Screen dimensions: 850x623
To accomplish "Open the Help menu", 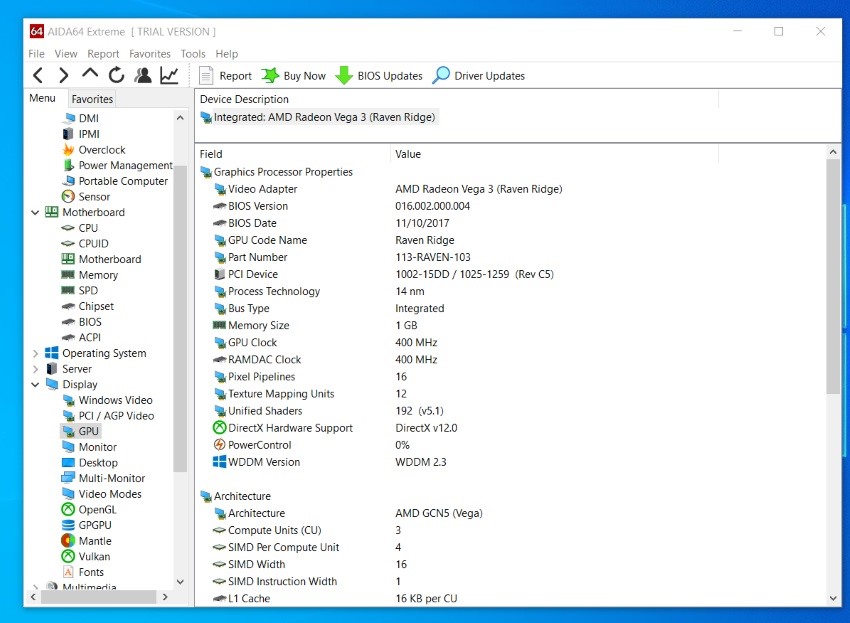I will 227,54.
